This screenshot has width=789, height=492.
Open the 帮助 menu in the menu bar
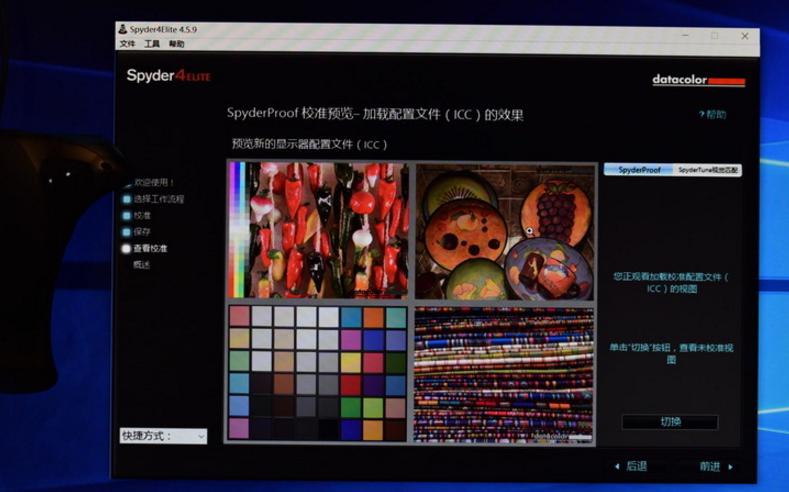point(176,44)
